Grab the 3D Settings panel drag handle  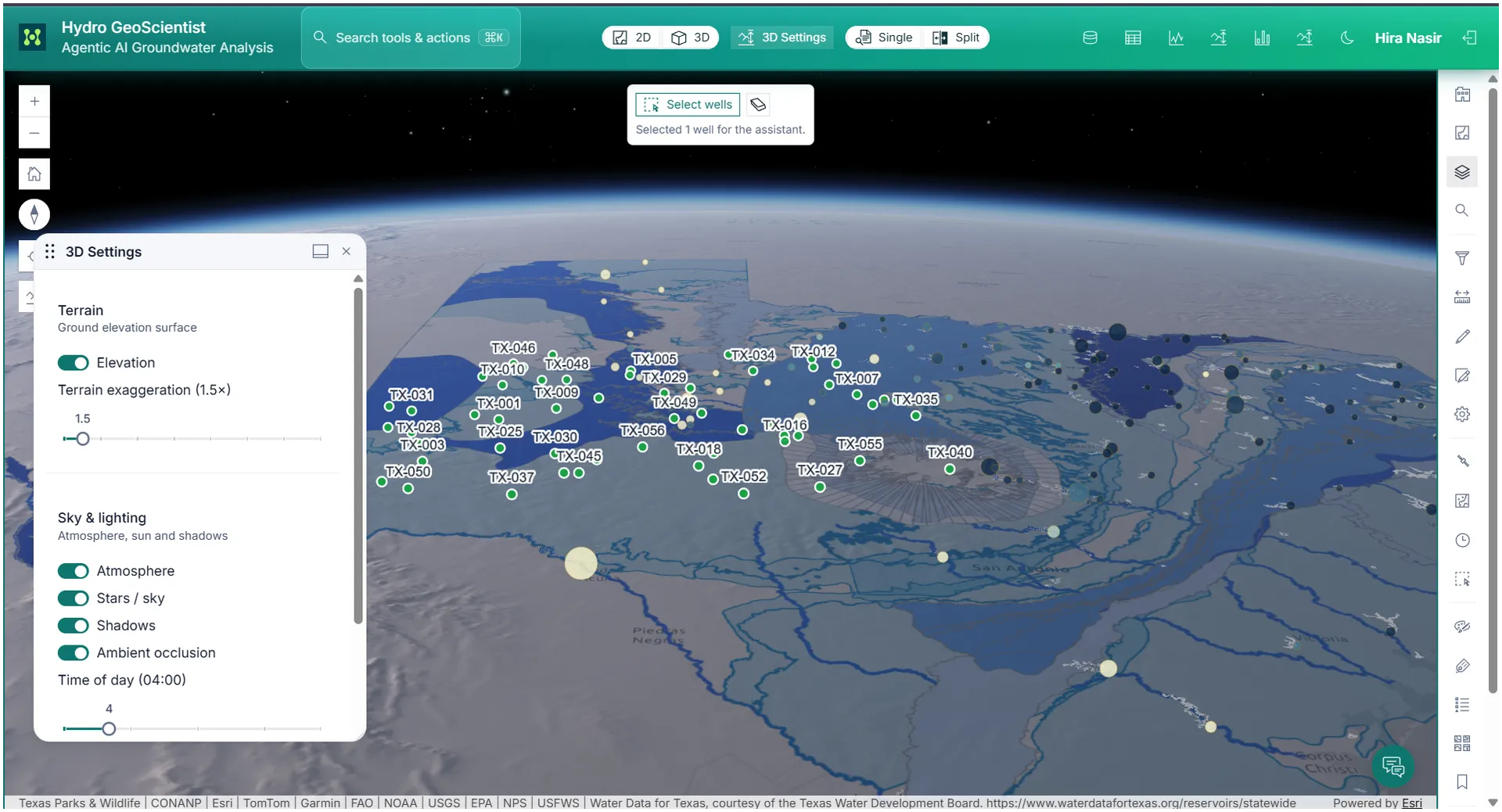50,251
